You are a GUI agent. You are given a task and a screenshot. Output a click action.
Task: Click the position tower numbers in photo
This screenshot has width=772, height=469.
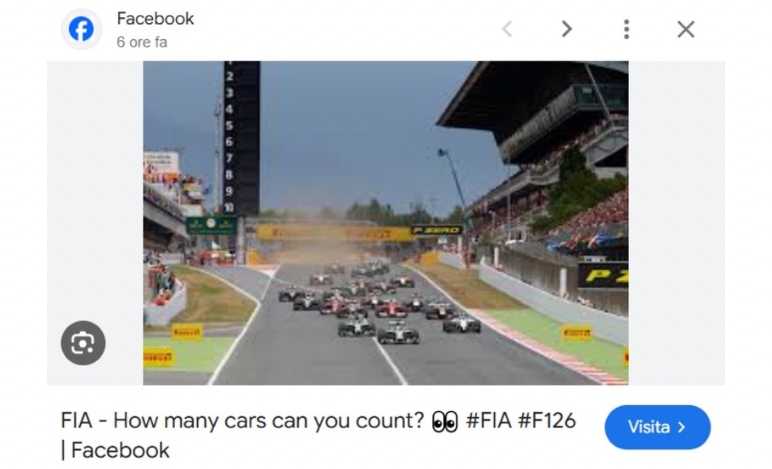[x=241, y=138]
